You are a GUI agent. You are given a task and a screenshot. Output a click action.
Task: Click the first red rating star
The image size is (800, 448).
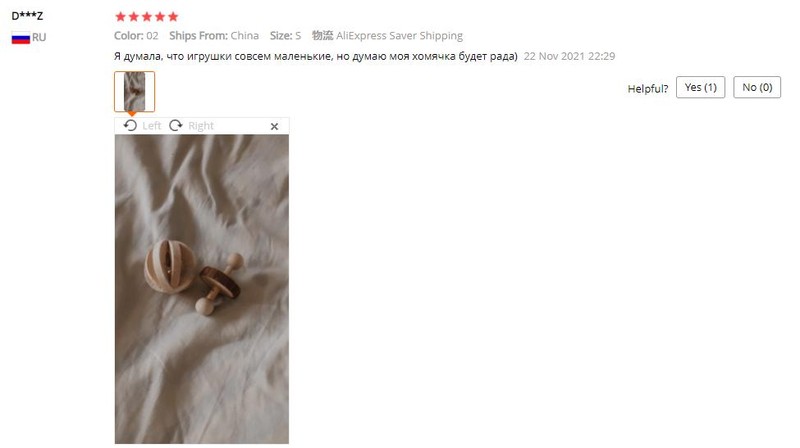pyautogui.click(x=120, y=17)
